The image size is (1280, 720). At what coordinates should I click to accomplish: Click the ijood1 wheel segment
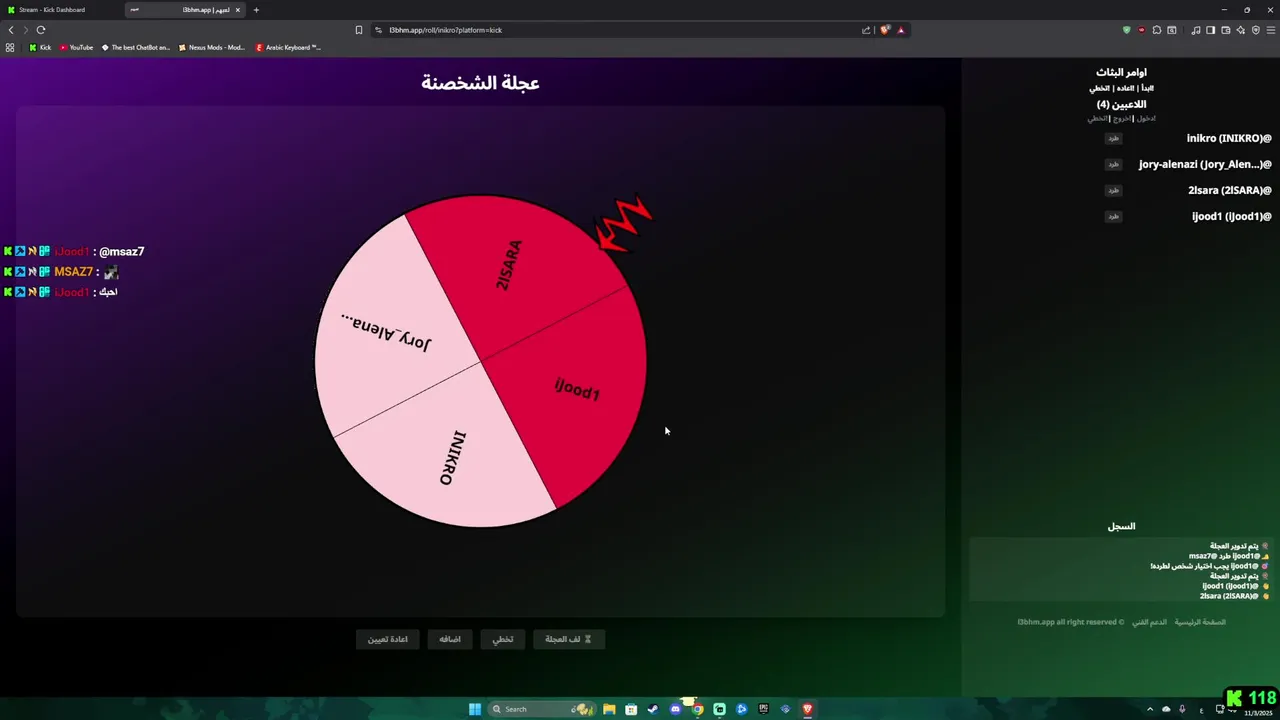click(x=577, y=389)
